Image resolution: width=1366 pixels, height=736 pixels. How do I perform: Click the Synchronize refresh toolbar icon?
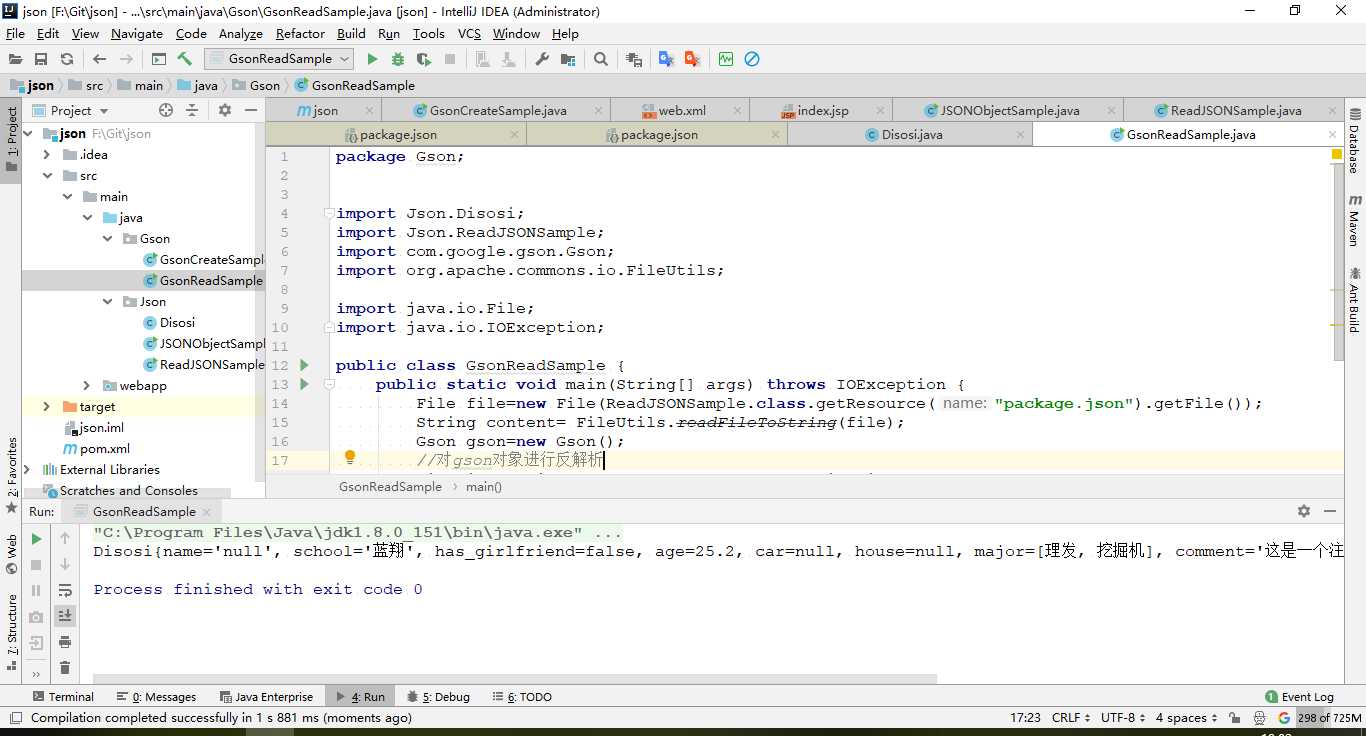tap(67, 59)
